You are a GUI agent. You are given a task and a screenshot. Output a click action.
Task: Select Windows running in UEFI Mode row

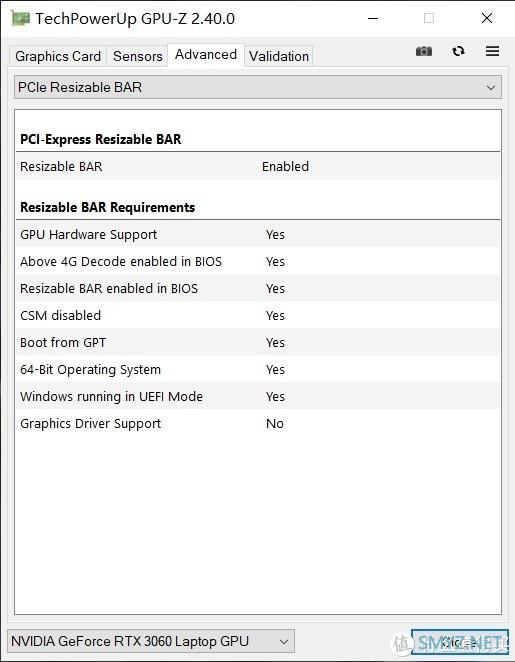[258, 396]
